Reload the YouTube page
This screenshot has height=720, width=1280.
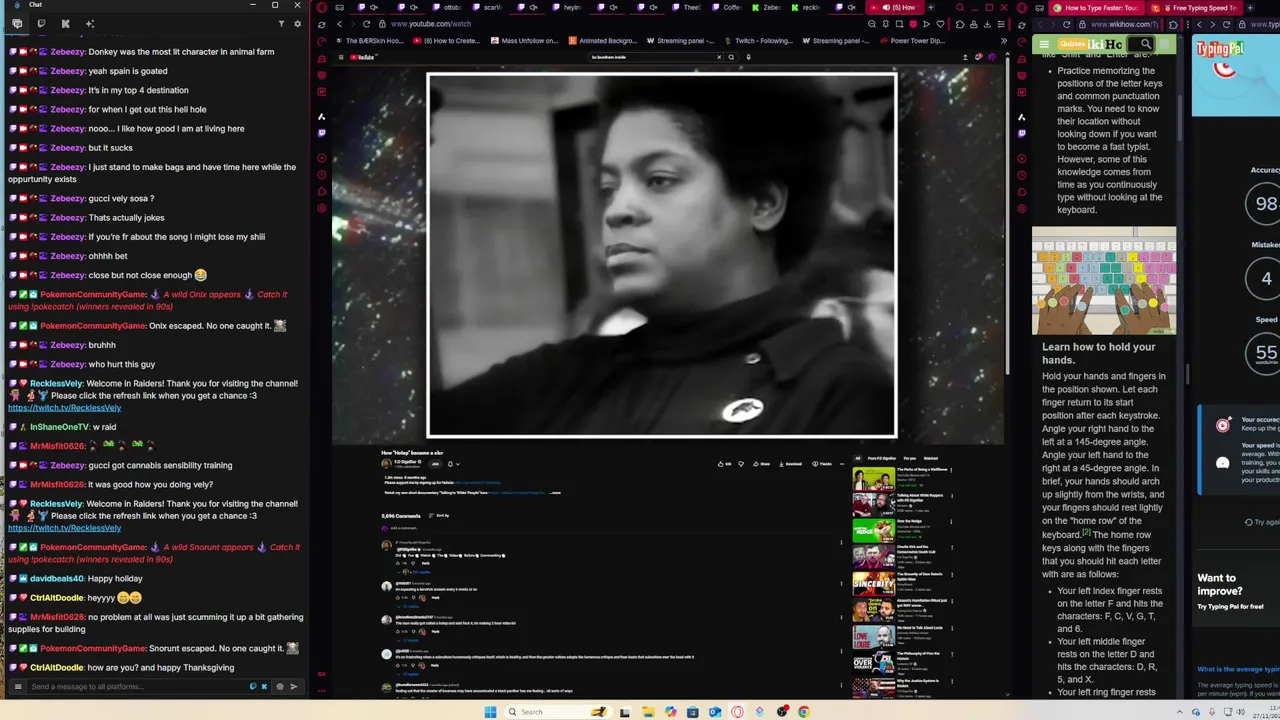(367, 24)
